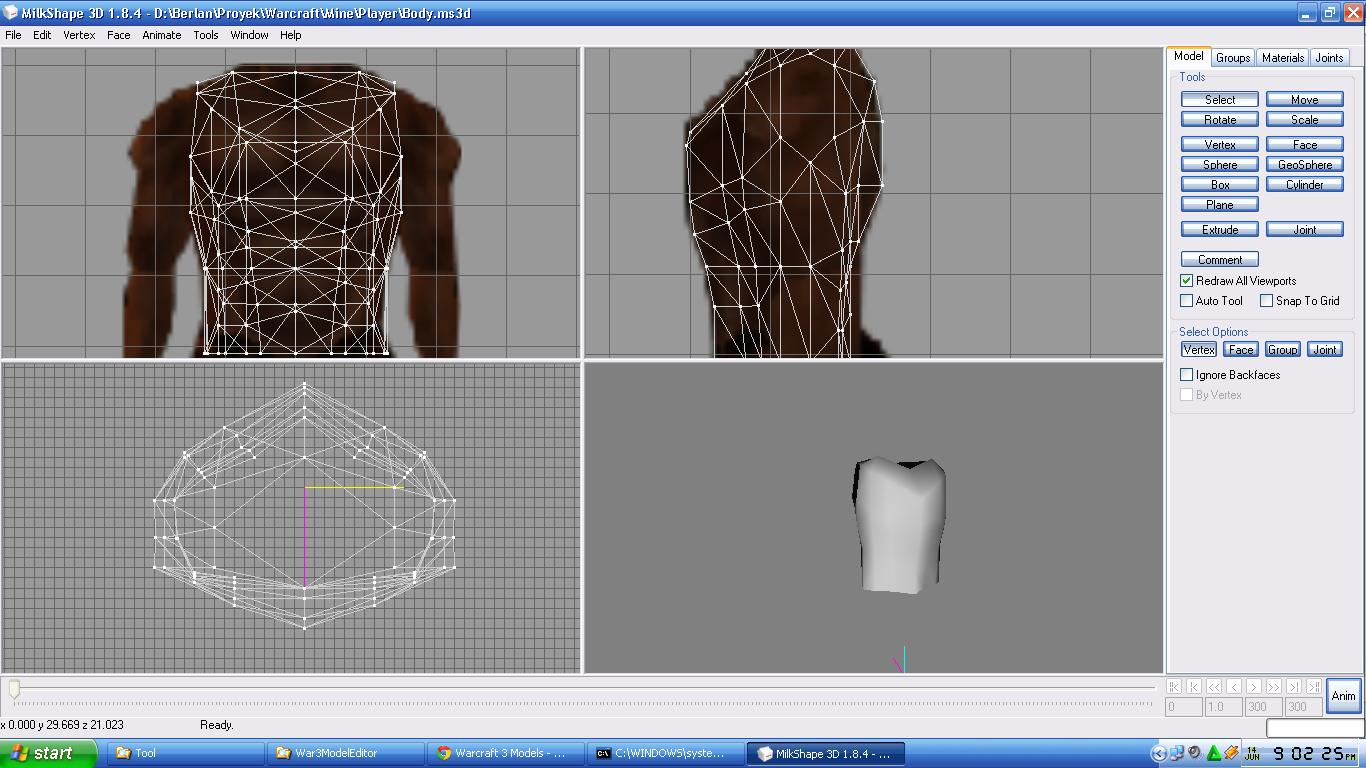This screenshot has width=1366, height=768.
Task: Enable the Auto Tool checkbox
Action: click(1187, 301)
